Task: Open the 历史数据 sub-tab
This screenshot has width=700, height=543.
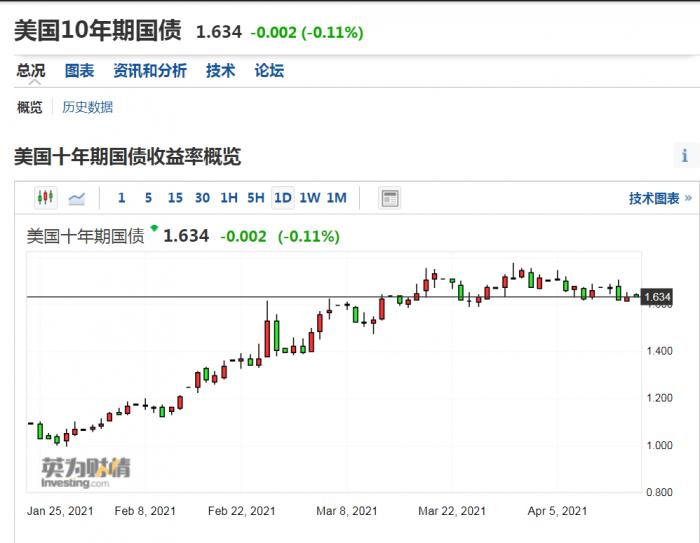Action: tap(87, 107)
